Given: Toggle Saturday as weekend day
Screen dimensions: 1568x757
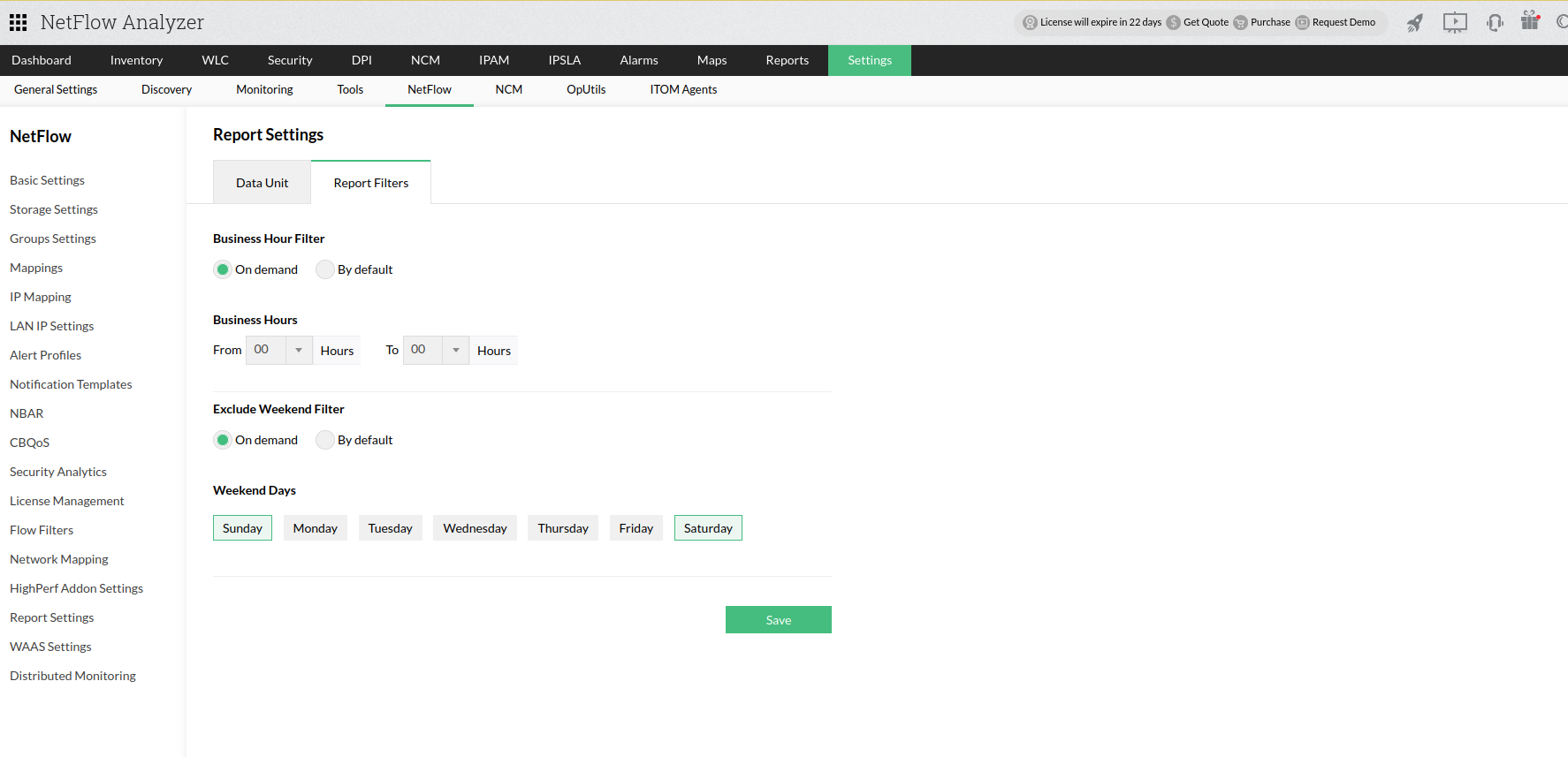Looking at the screenshot, I should (708, 528).
